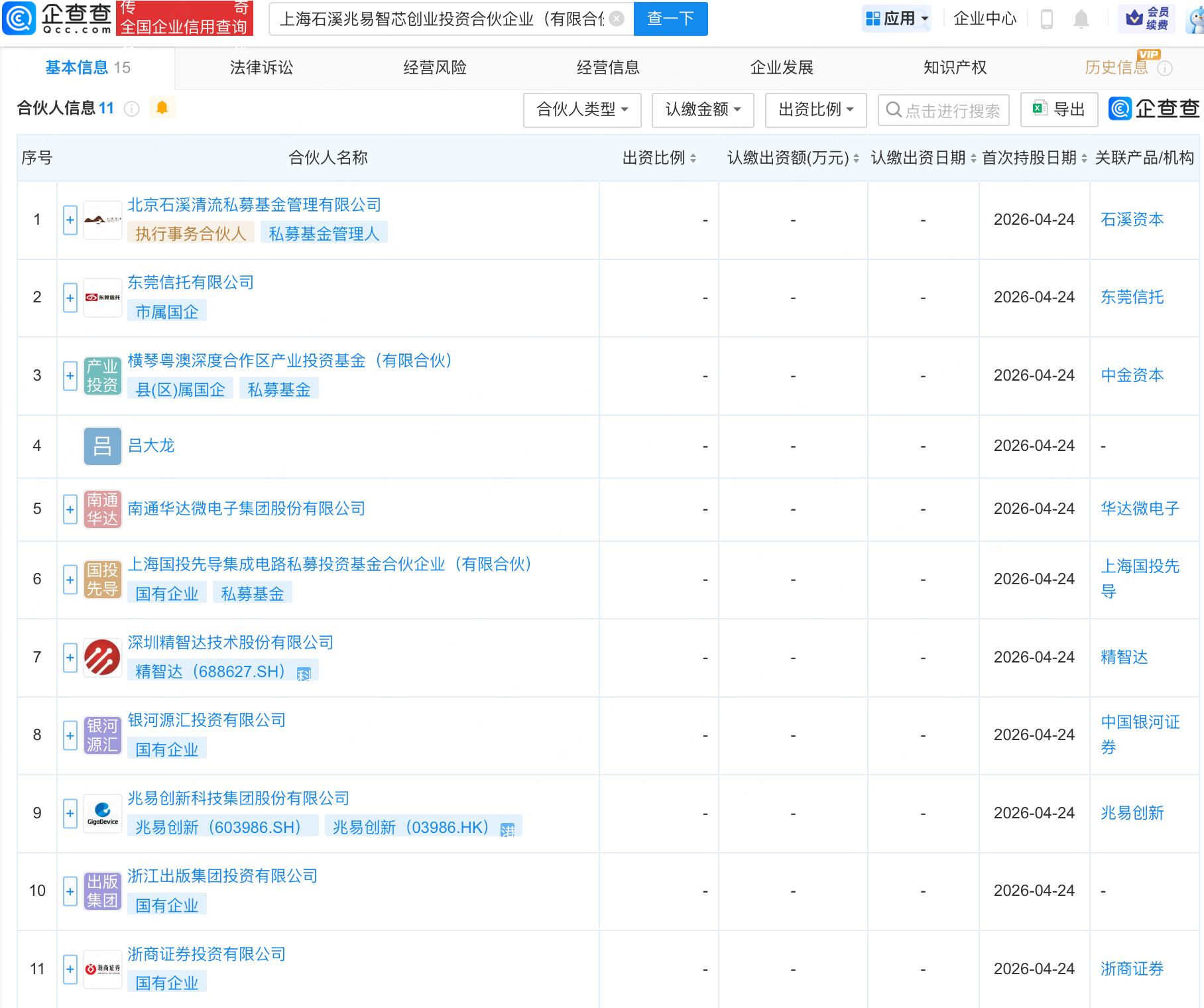Switch to the 知识产权 tab
This screenshot has height=1008, width=1204.
955,68
